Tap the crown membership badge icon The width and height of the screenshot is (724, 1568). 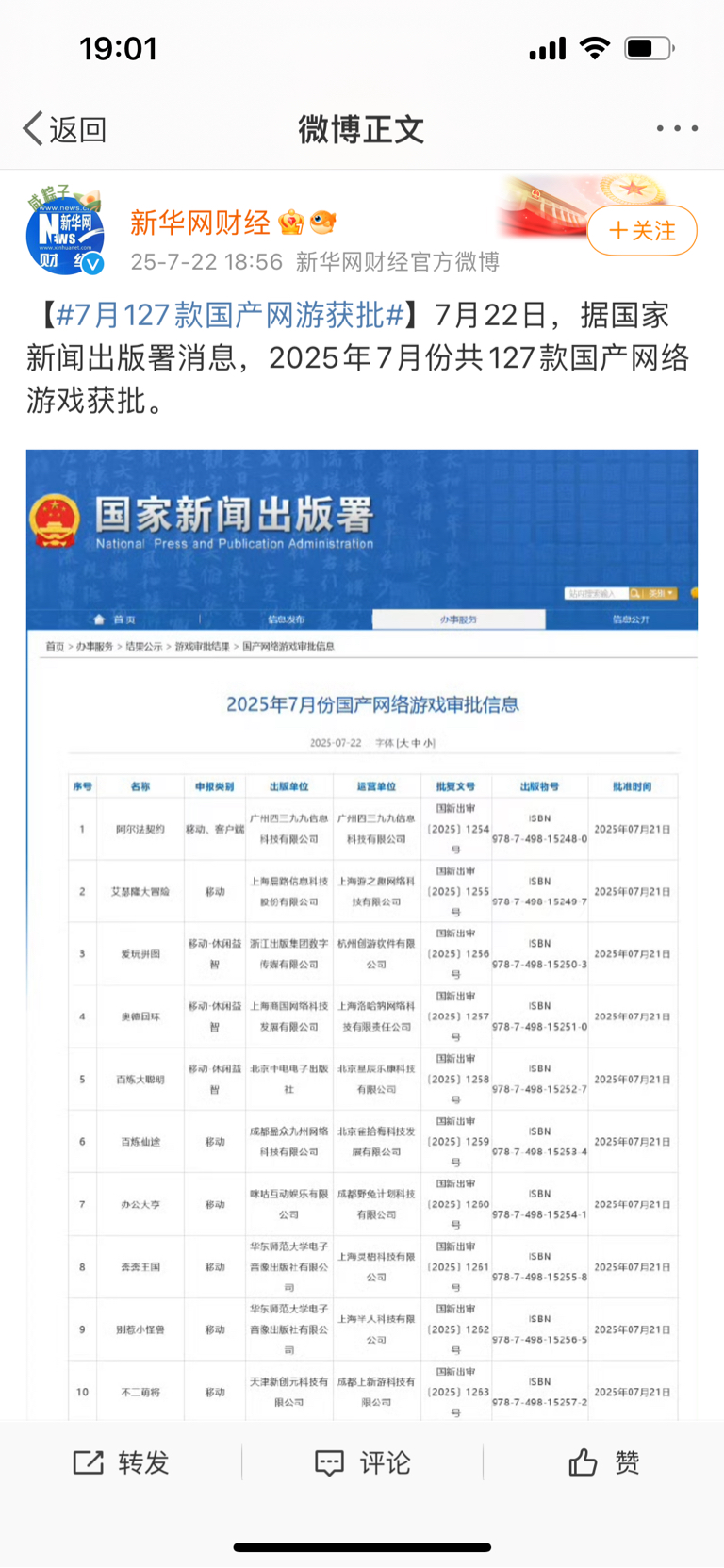tap(291, 223)
